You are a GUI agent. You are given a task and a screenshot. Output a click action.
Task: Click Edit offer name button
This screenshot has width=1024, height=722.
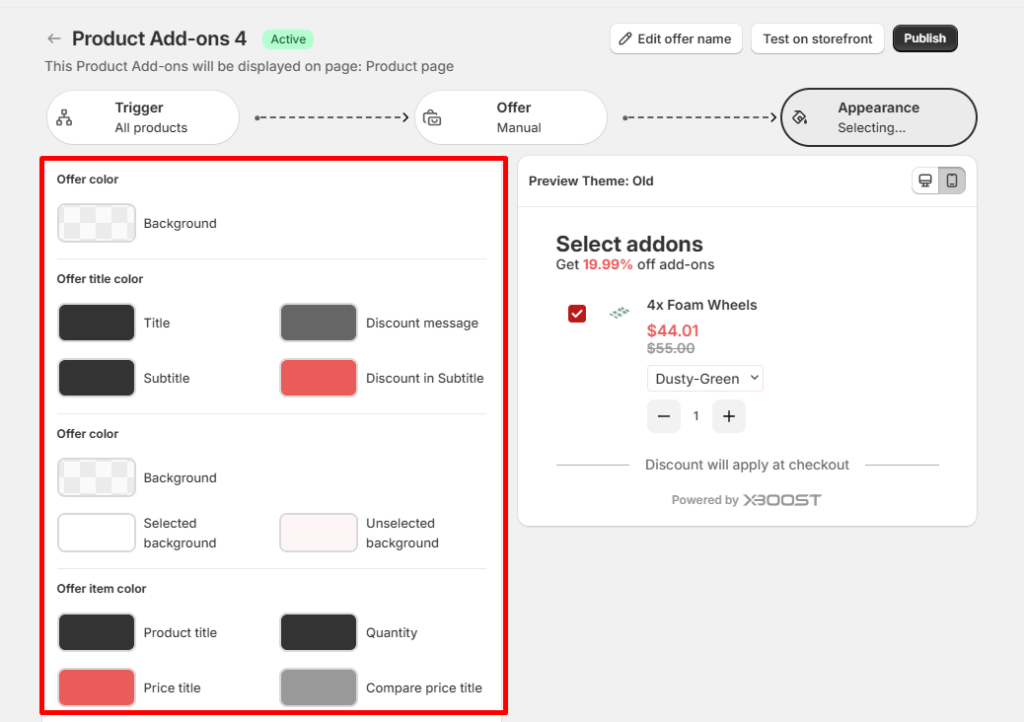[675, 39]
